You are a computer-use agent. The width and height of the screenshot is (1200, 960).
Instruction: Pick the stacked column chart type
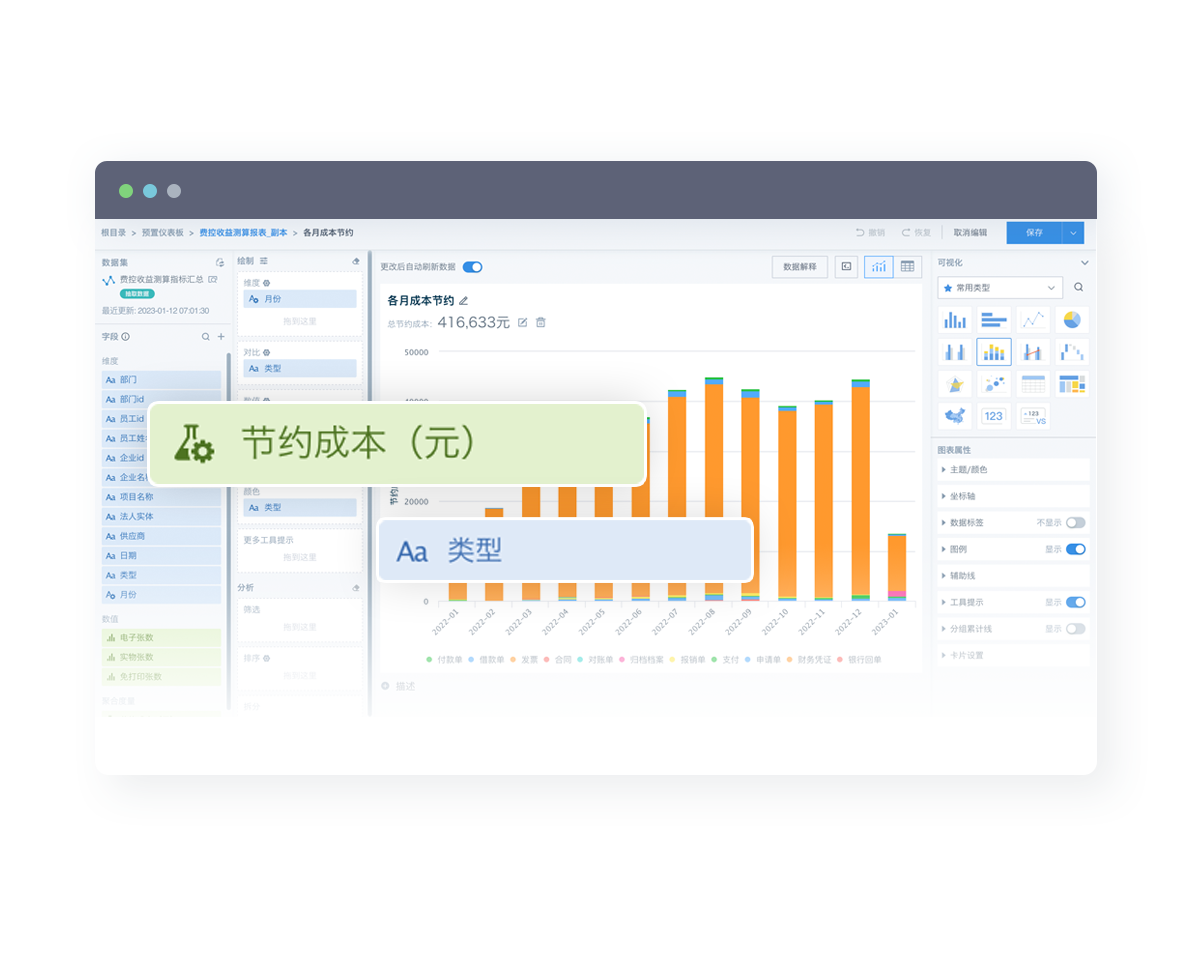(994, 352)
